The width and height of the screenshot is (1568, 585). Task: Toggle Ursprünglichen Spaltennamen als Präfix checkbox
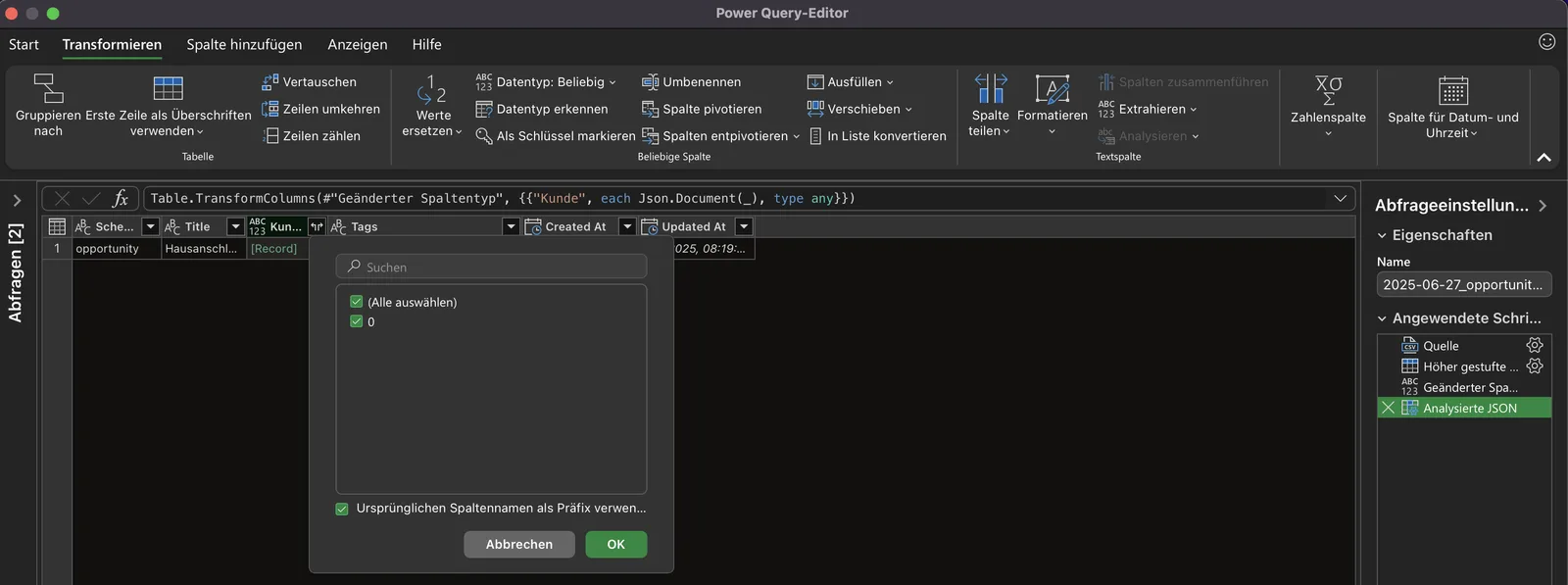pyautogui.click(x=342, y=509)
